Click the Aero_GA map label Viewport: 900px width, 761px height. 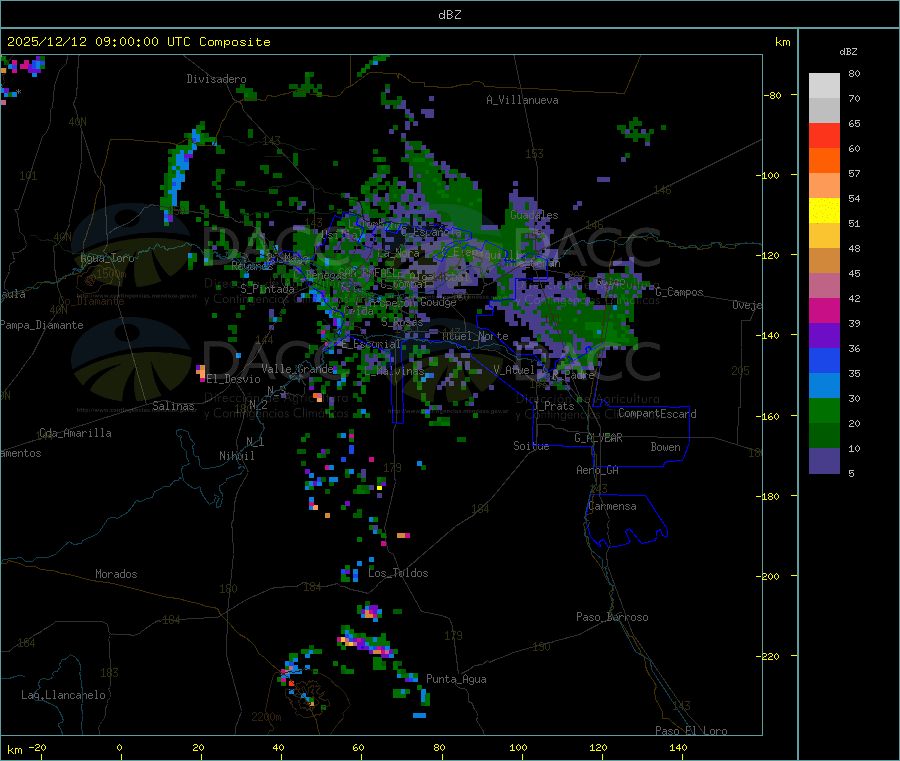(x=598, y=470)
